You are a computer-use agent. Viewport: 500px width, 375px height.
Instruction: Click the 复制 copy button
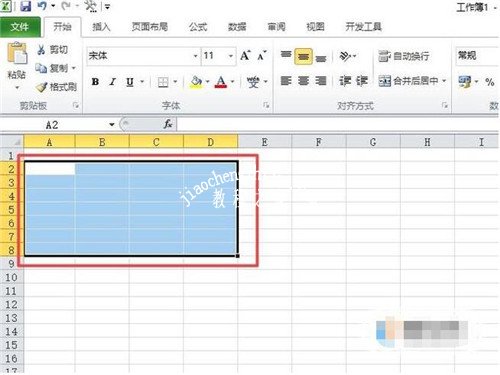tap(51, 68)
